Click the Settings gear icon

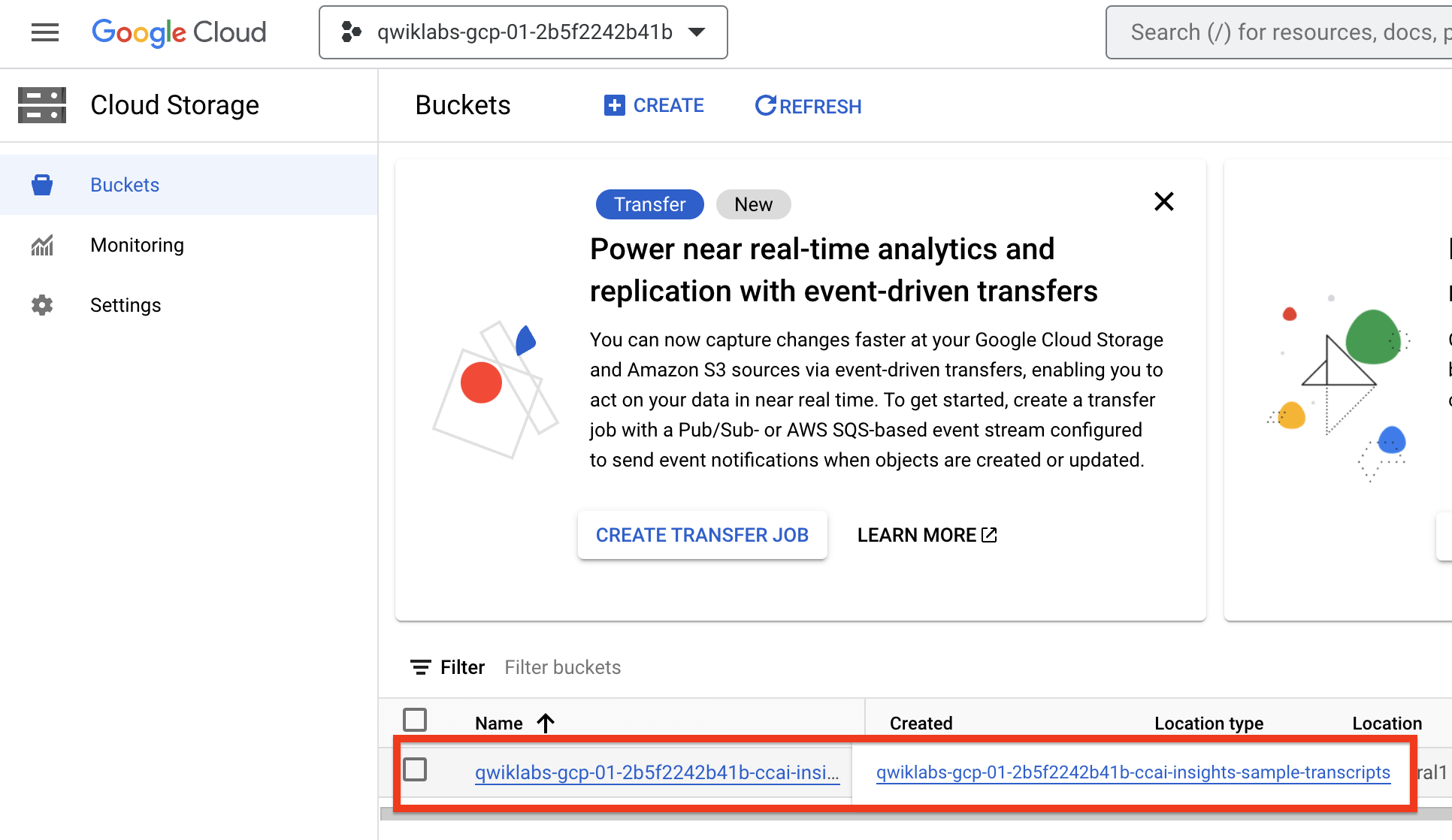(42, 305)
